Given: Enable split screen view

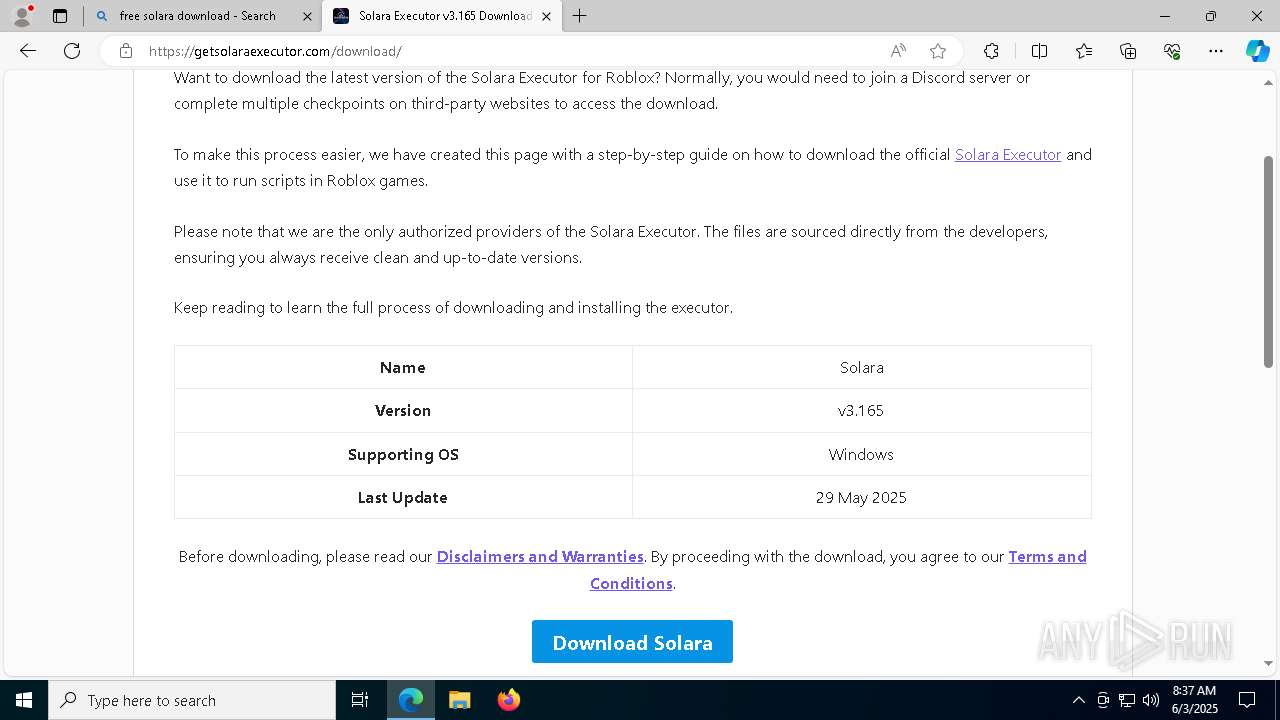Looking at the screenshot, I should point(1039,51).
